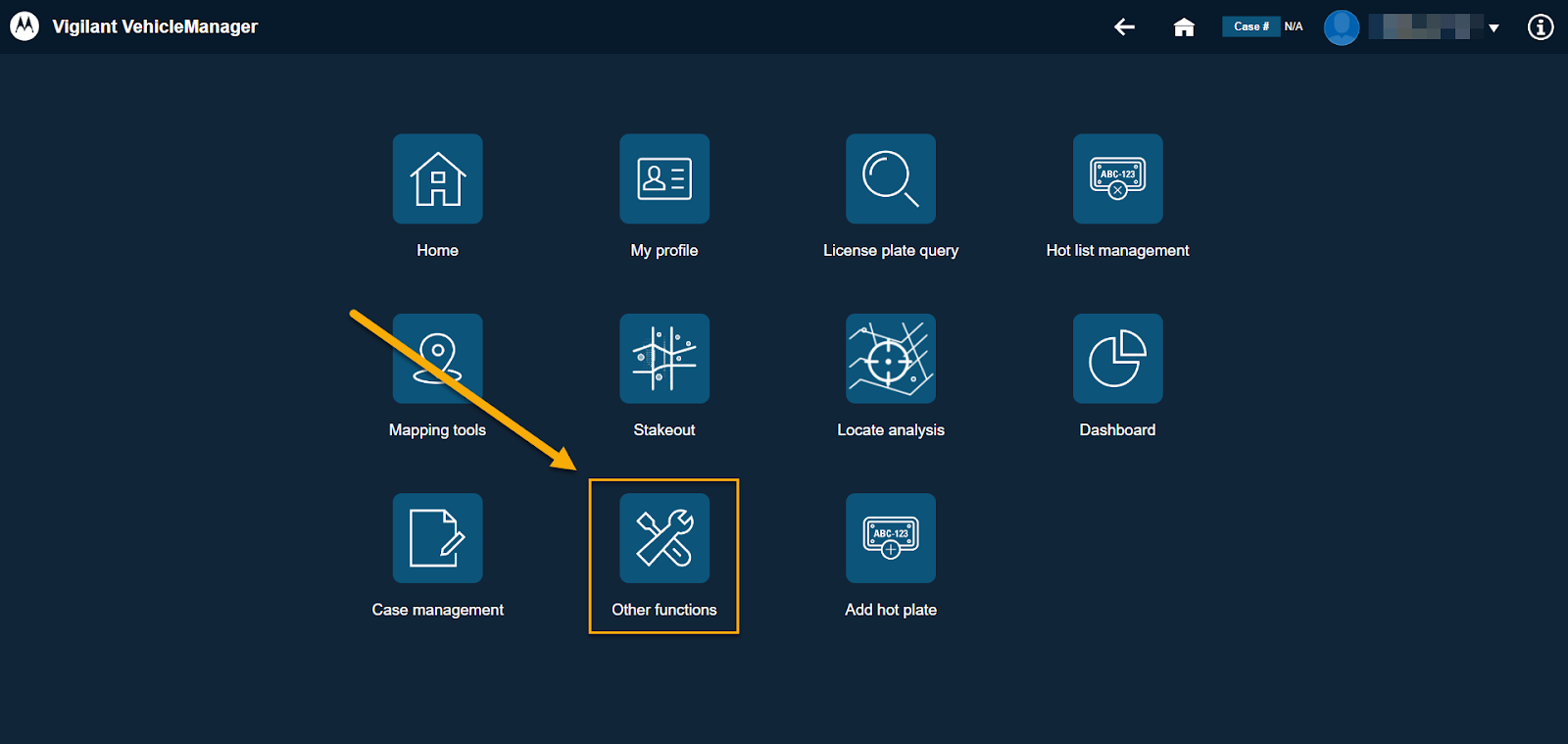Screen dimensions: 1568x744
Task: Click the Mapping tools label
Action: tap(437, 430)
